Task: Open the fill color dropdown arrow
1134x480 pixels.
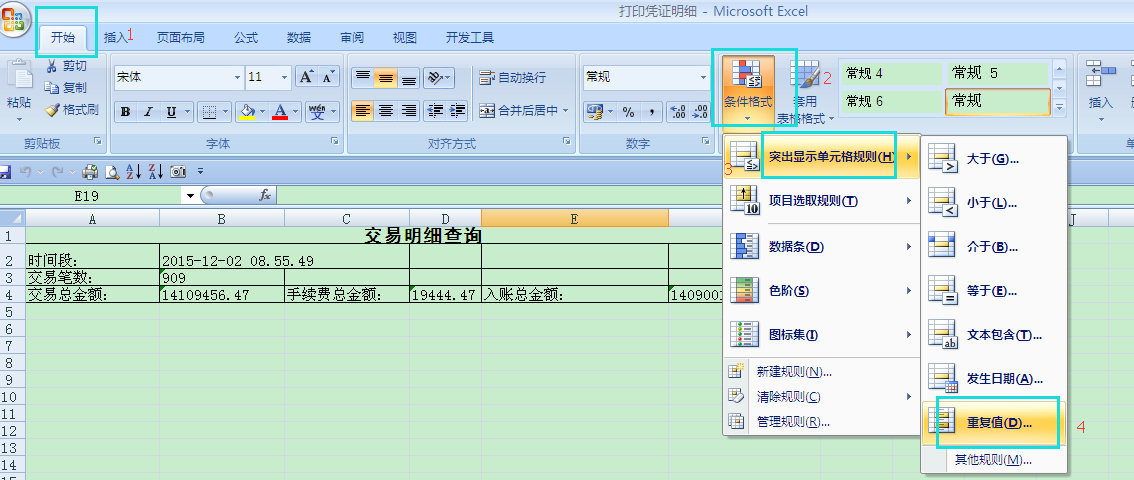Action: coord(263,111)
